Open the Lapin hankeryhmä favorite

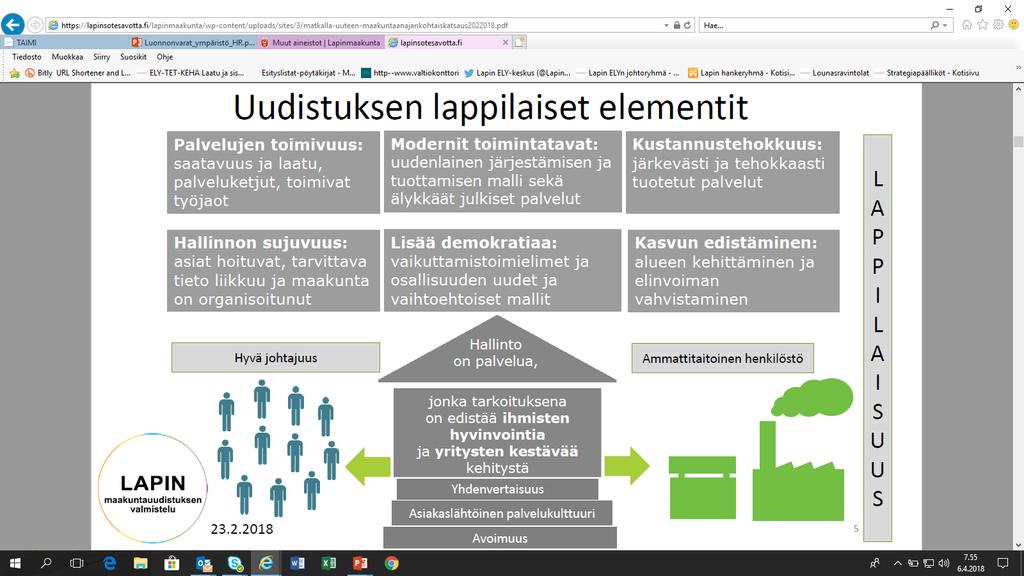tap(741, 73)
